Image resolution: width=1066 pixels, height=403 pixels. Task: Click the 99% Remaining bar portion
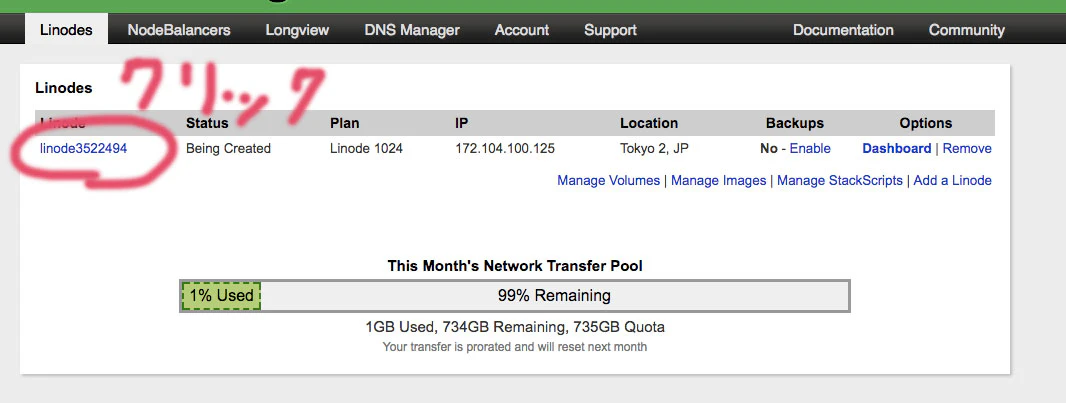(554, 296)
